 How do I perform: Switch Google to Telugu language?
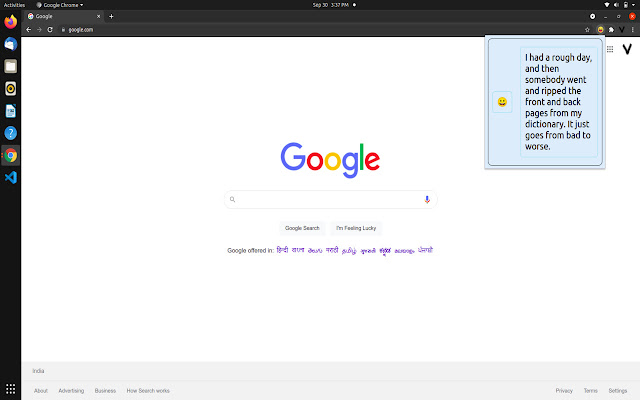[315, 250]
